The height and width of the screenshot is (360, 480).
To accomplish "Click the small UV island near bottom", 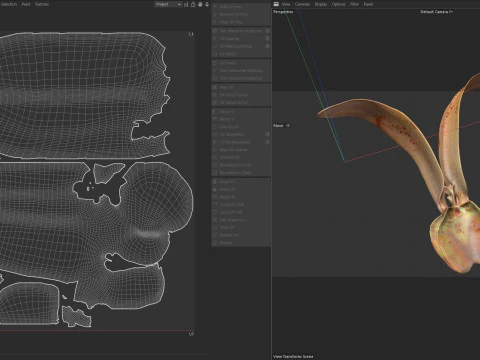I will [x=76, y=317].
